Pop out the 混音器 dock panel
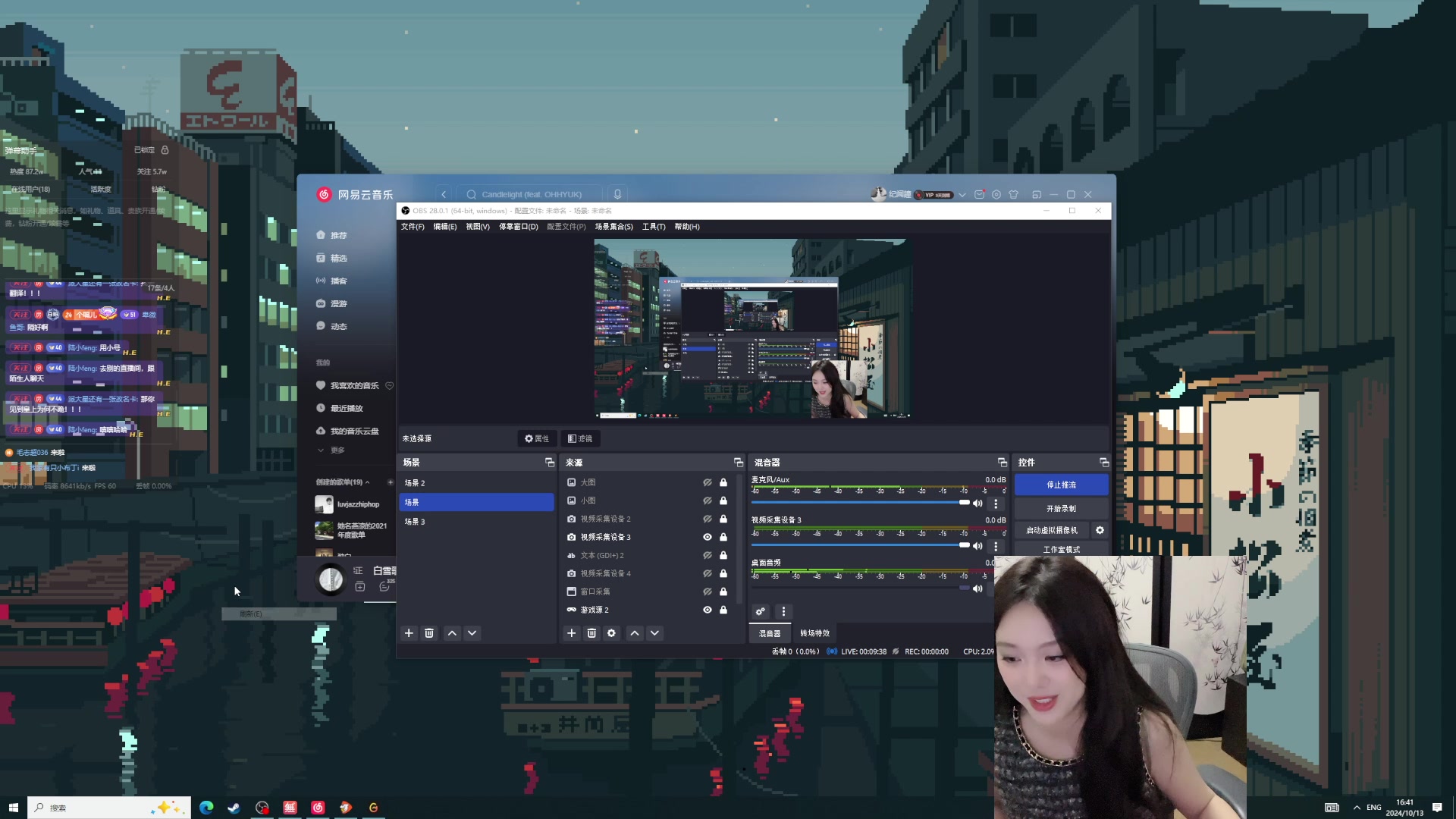This screenshot has width=1456, height=819. tap(1003, 463)
